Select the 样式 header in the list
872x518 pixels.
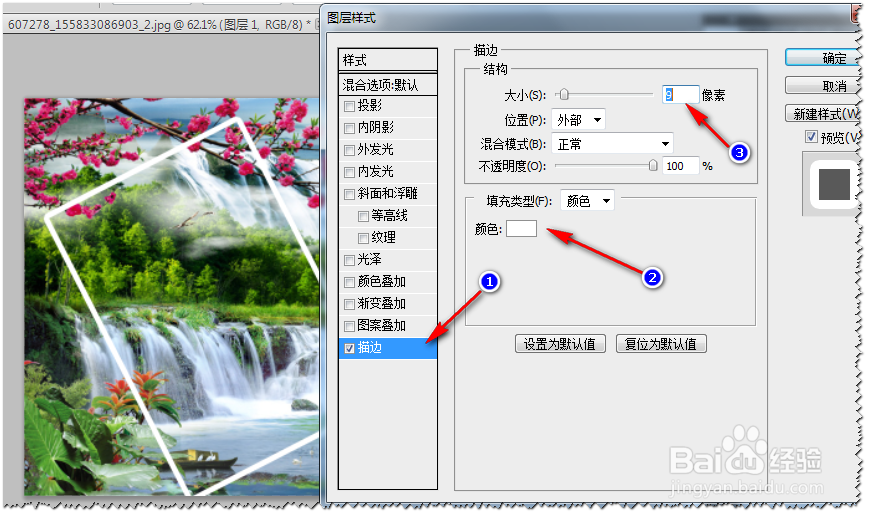tap(388, 60)
